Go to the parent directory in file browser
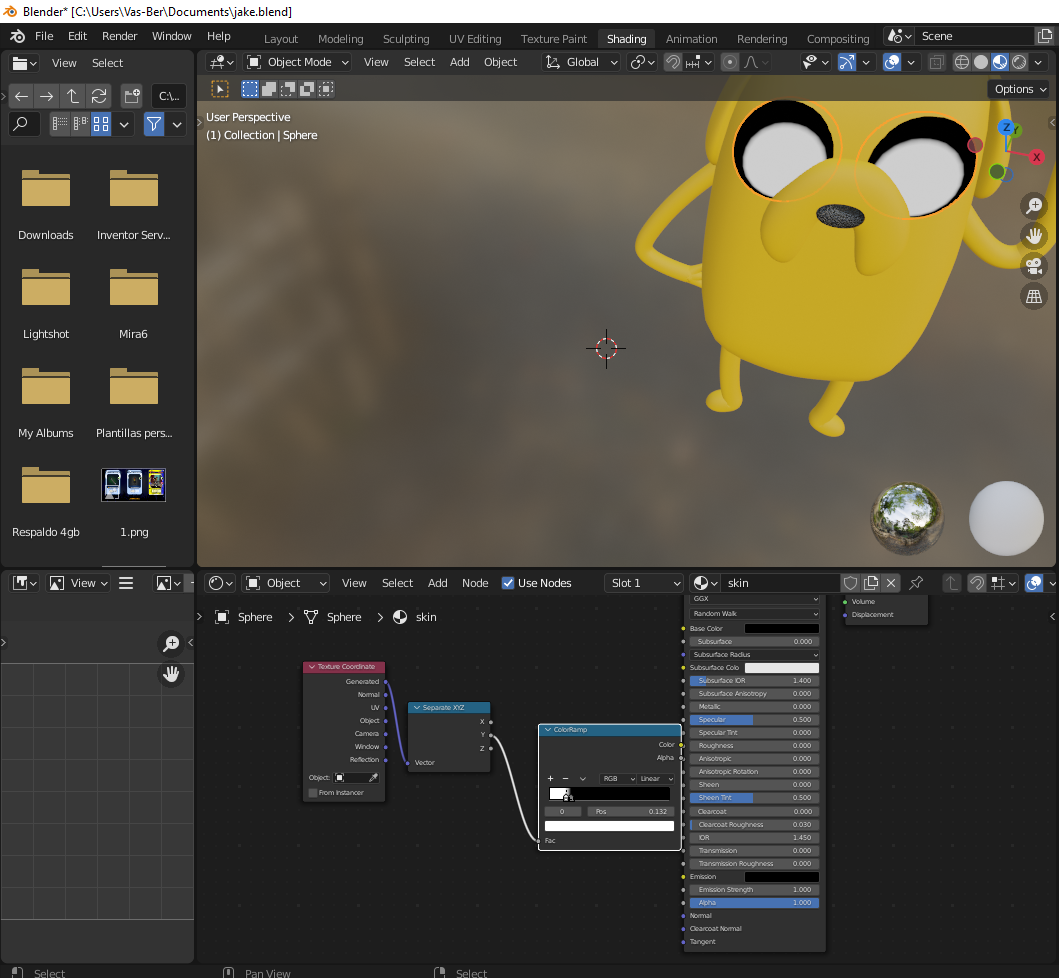Viewport: 1059px width, 978px height. [72, 97]
